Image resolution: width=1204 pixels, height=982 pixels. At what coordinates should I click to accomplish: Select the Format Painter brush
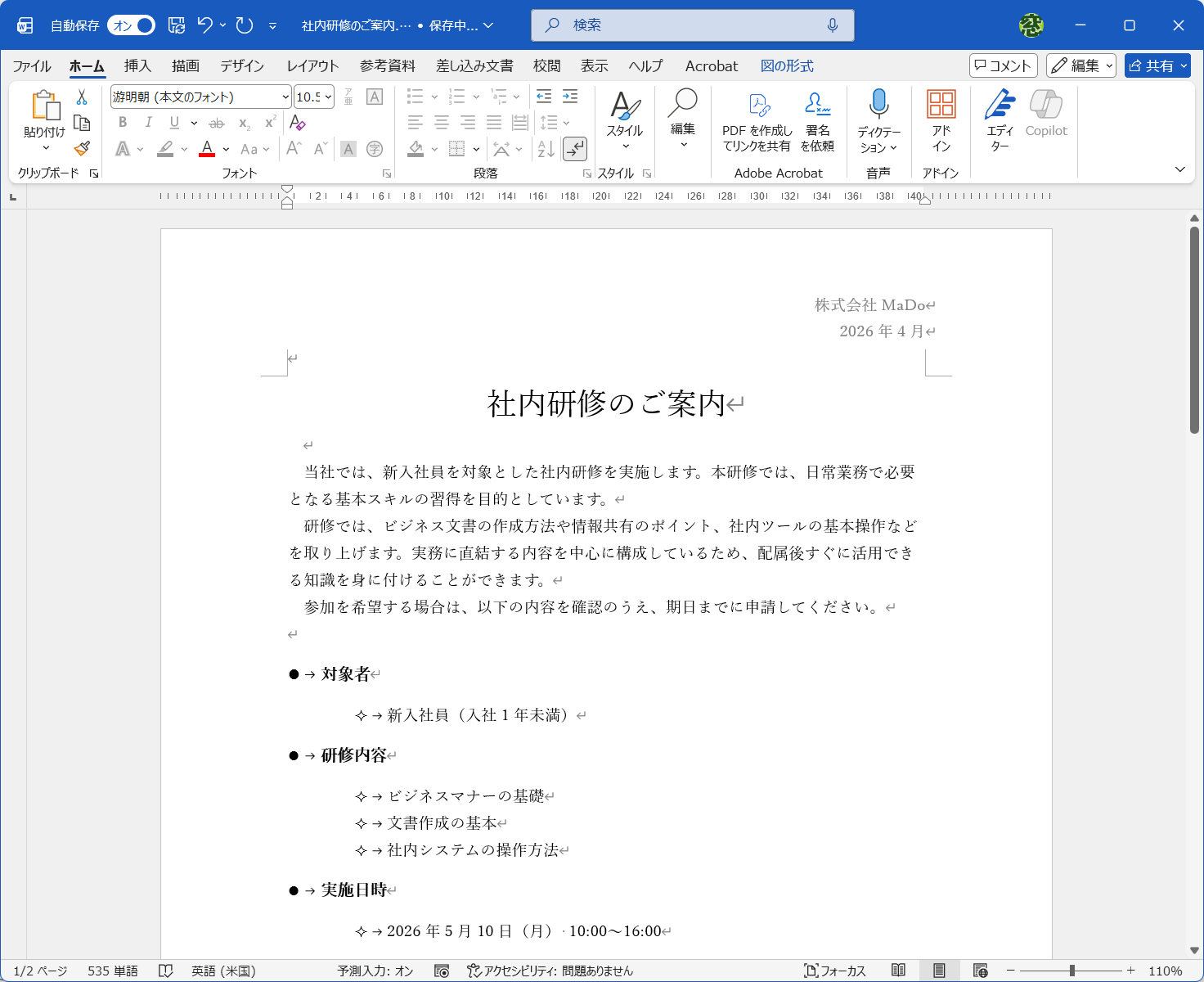81,150
